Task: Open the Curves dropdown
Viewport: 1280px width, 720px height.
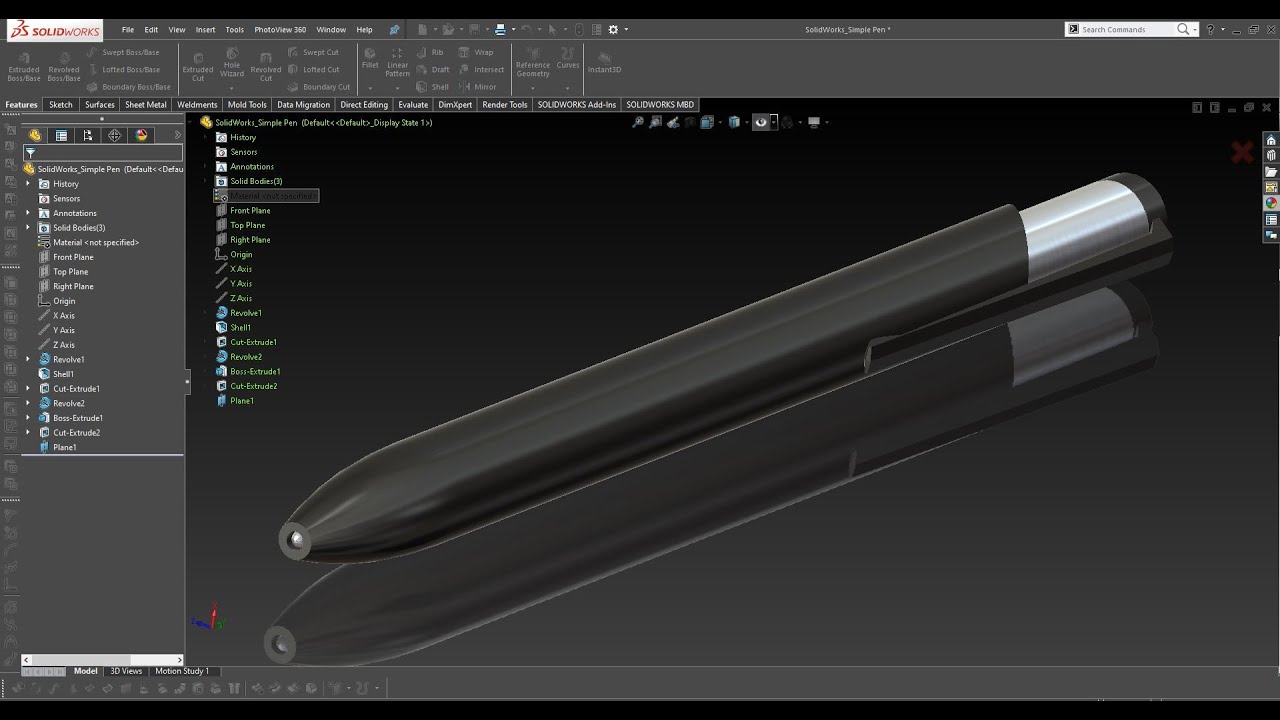Action: (x=568, y=88)
